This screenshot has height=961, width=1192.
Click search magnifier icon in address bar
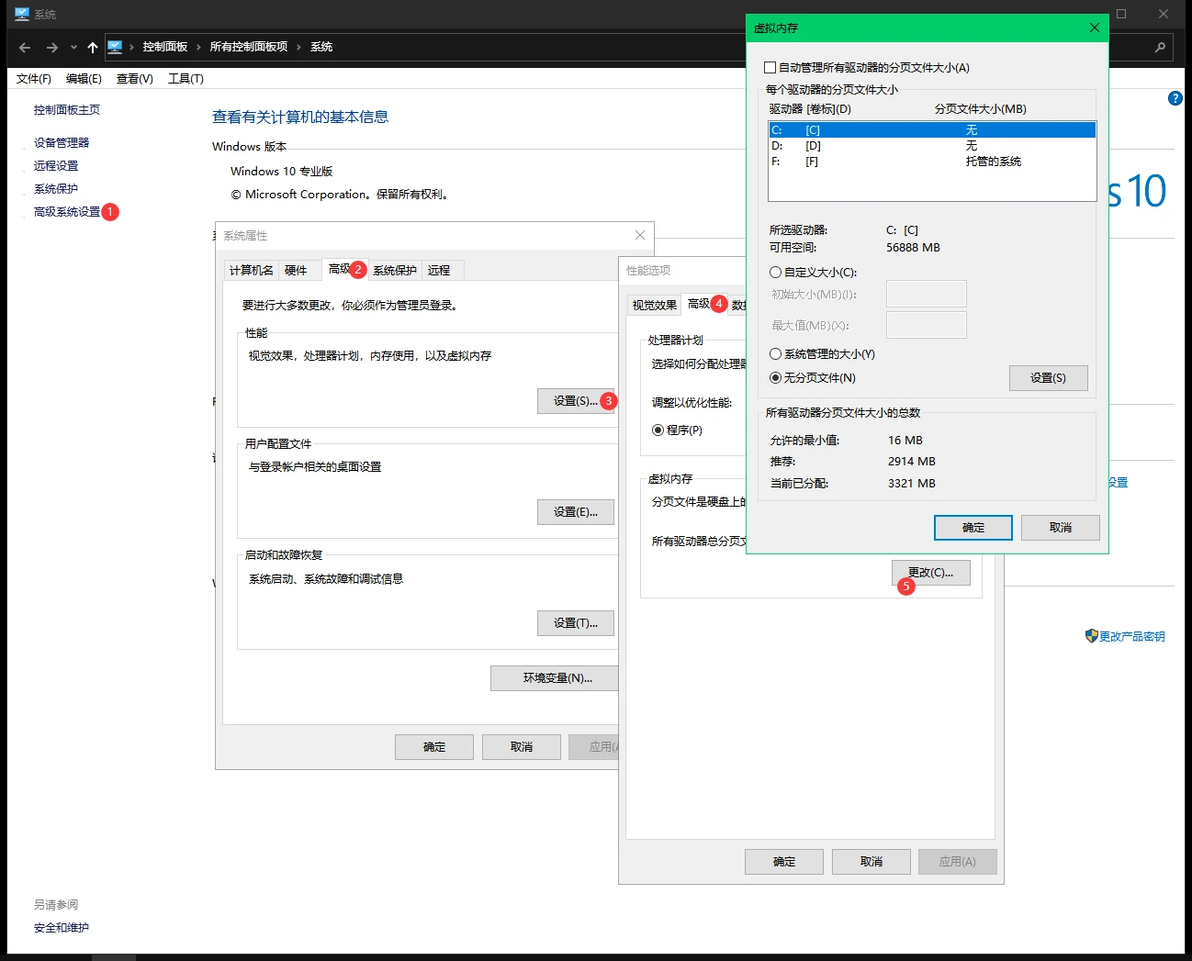[x=1160, y=47]
